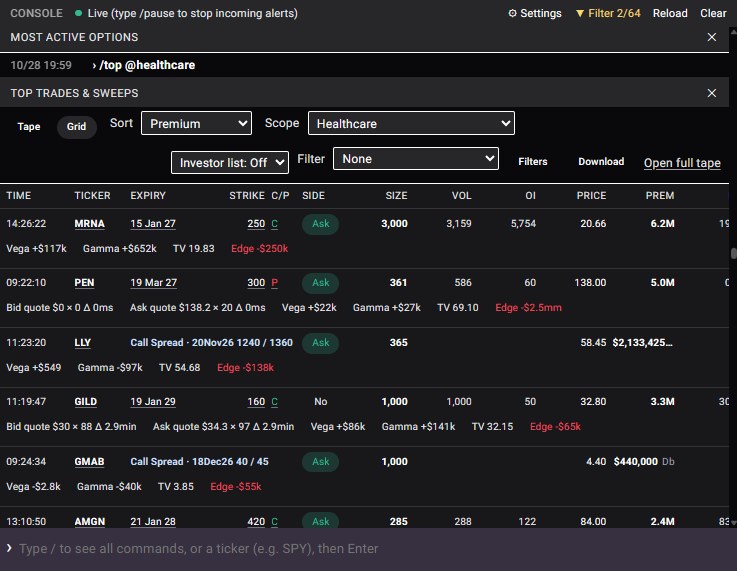Sort by the EXPIRY column header
The width and height of the screenshot is (737, 571).
[148, 196]
